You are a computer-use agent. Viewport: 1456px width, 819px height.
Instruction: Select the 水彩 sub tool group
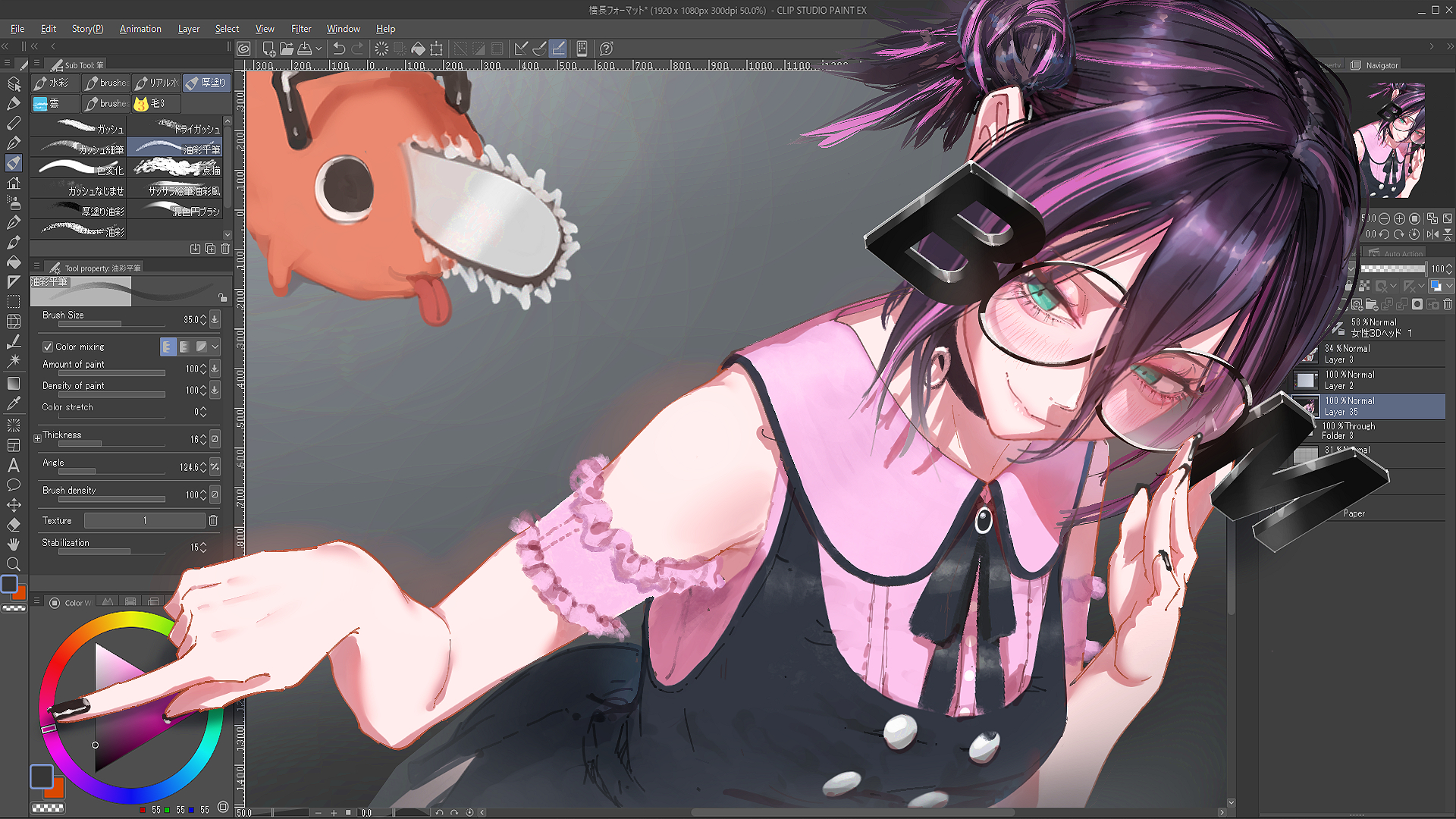click(x=55, y=83)
